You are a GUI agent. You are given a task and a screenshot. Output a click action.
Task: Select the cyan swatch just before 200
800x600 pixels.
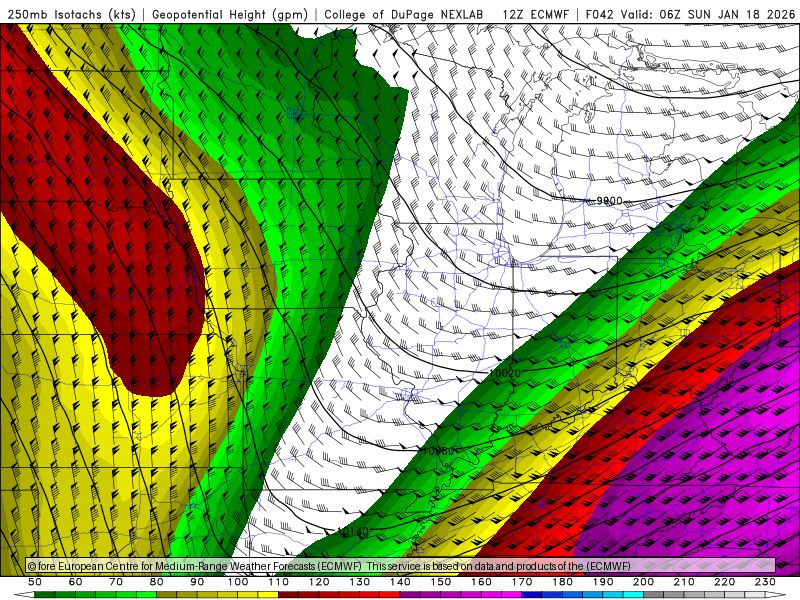click(633, 595)
